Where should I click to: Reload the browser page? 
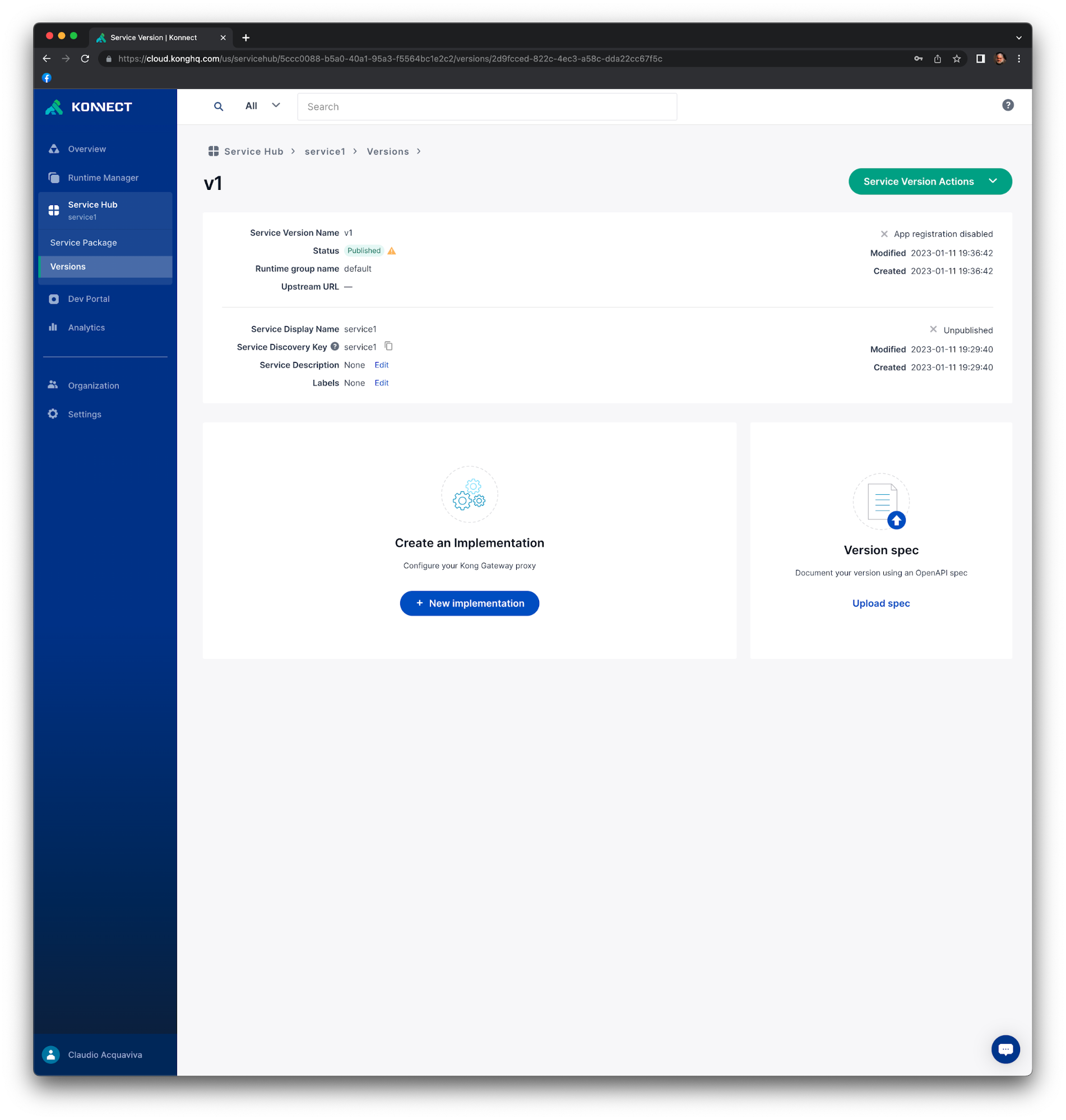tap(85, 58)
